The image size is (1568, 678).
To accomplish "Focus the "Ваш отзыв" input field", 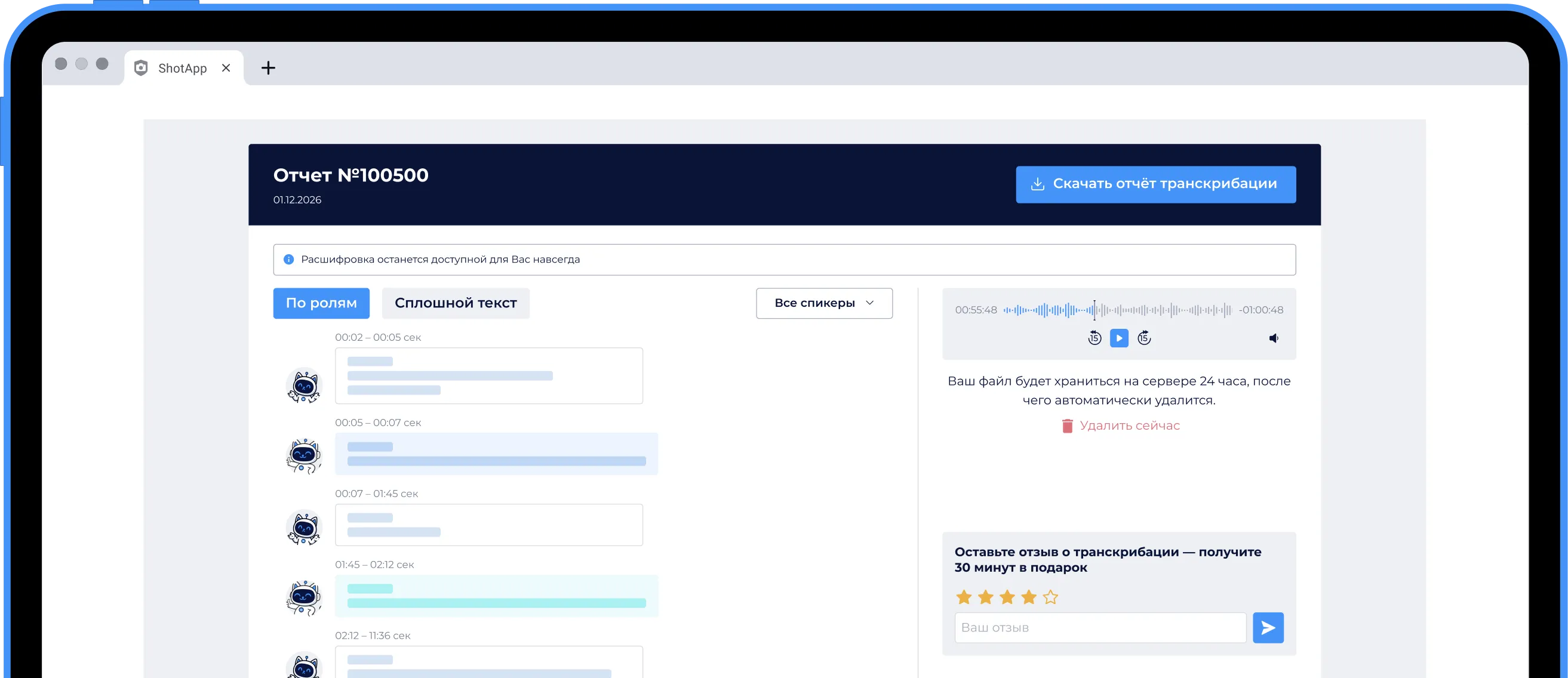I will [1100, 627].
